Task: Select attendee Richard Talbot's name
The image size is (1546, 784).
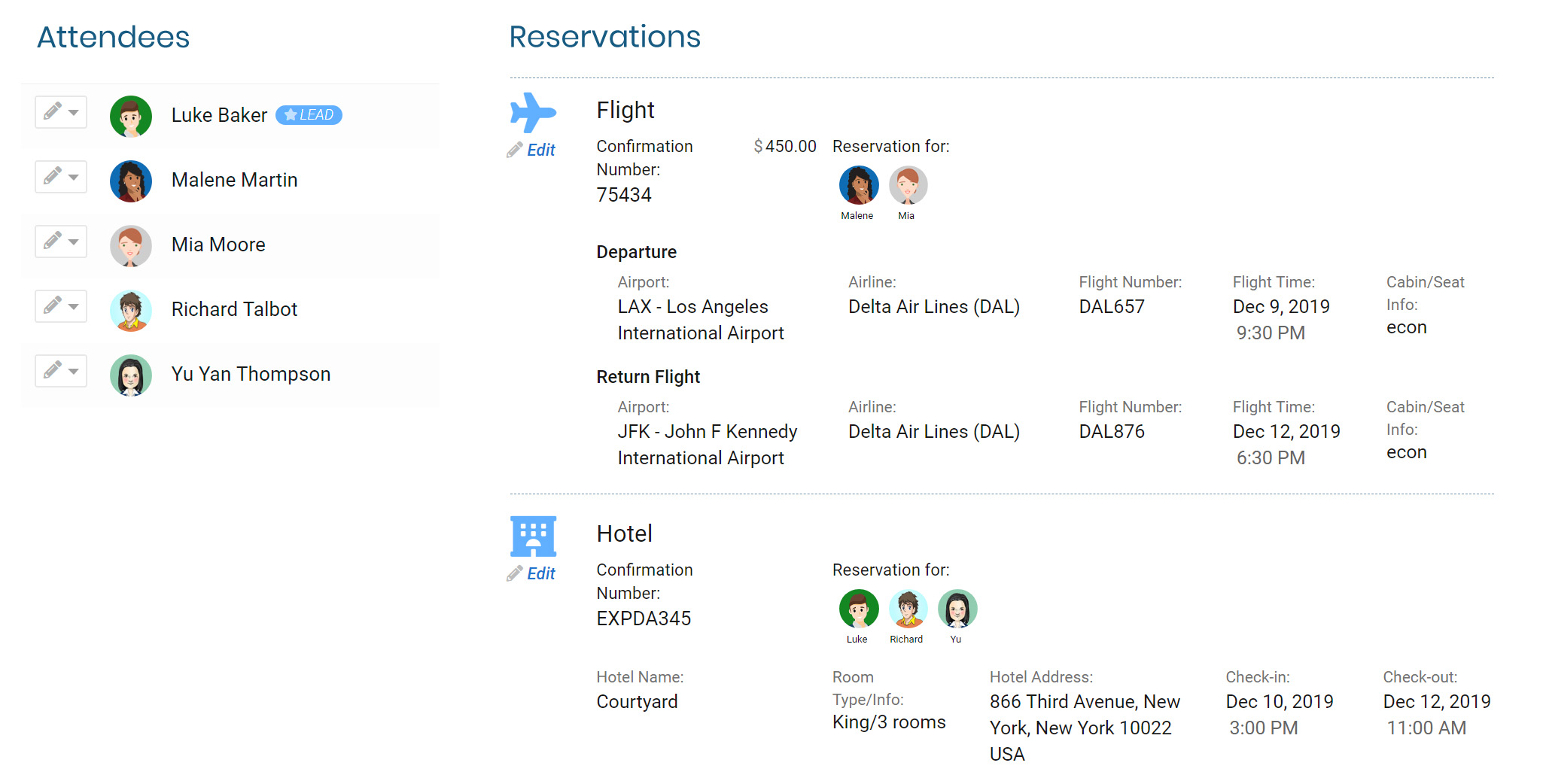Action: 234,309
